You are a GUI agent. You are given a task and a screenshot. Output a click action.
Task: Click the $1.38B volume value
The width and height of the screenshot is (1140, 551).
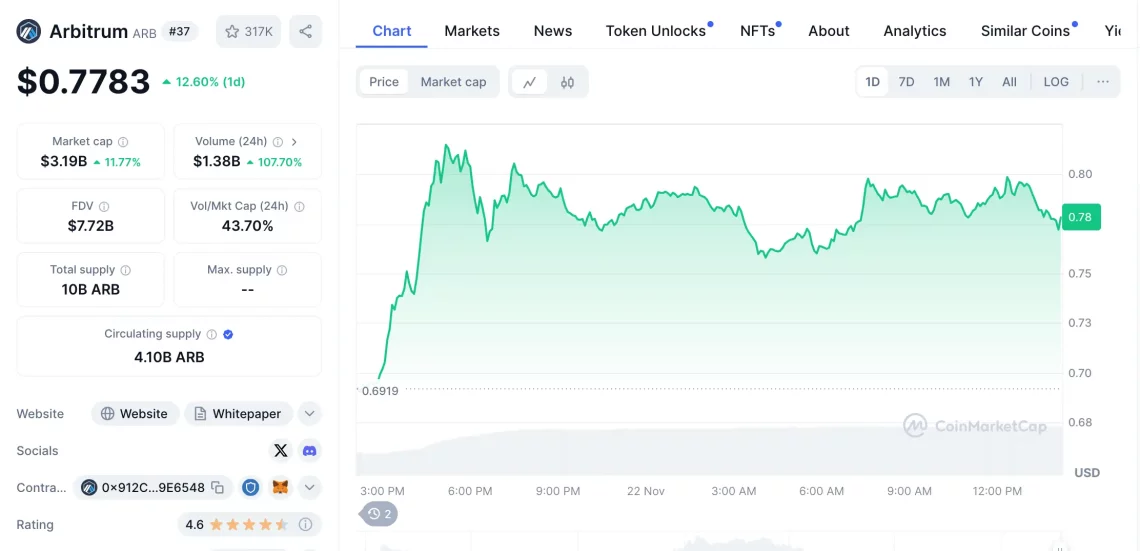(217, 161)
